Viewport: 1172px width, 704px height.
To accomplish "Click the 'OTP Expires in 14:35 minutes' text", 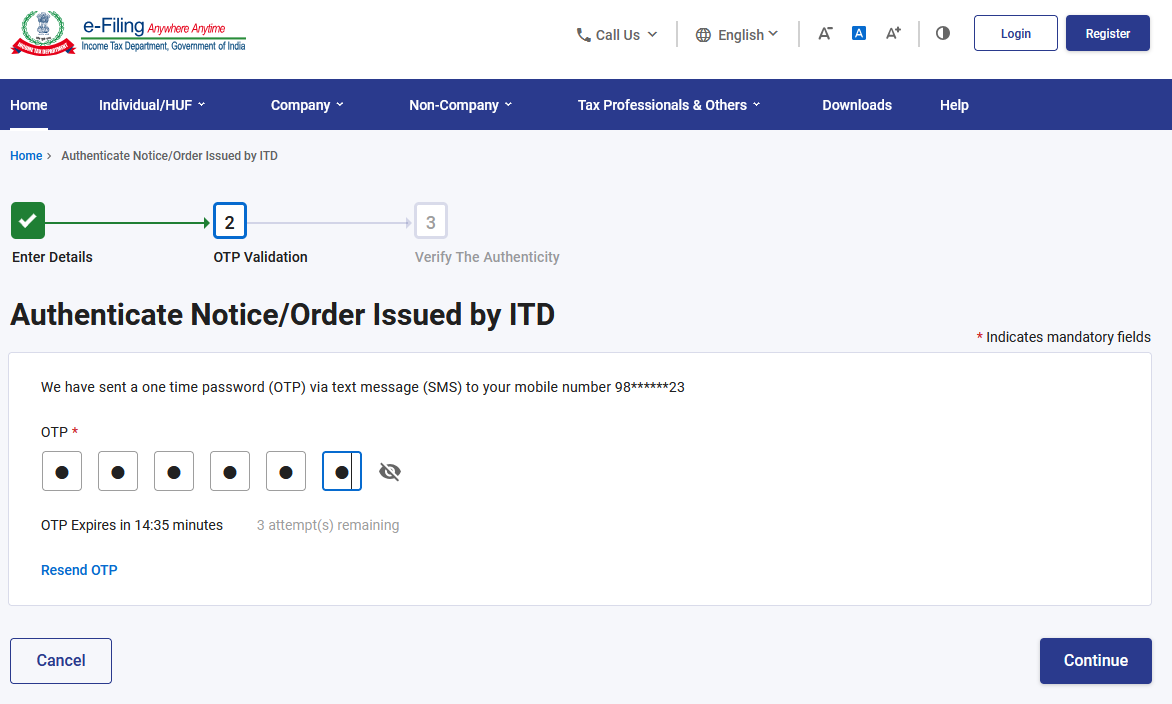I will coord(132,525).
